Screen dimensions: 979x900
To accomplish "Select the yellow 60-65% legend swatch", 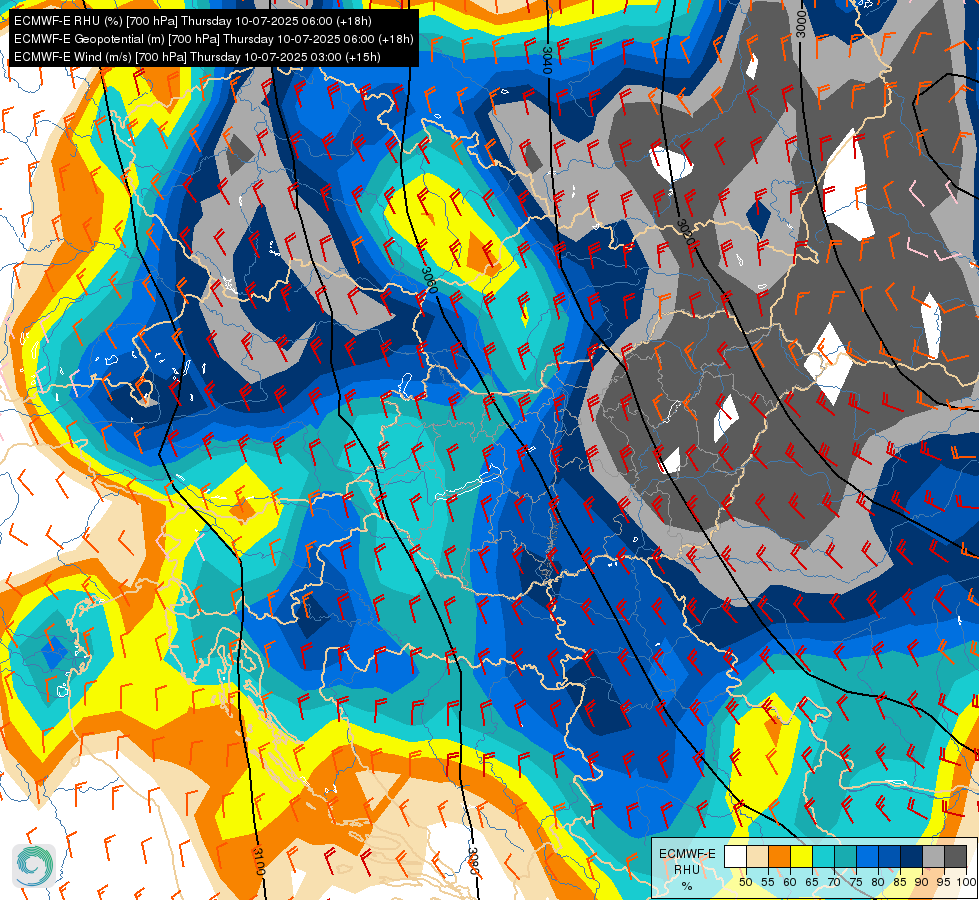I will click(x=802, y=856).
